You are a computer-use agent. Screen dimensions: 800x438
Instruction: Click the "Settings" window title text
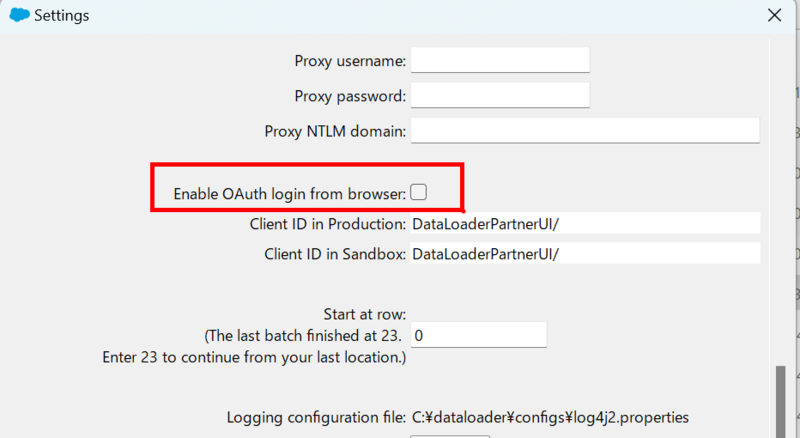[62, 15]
